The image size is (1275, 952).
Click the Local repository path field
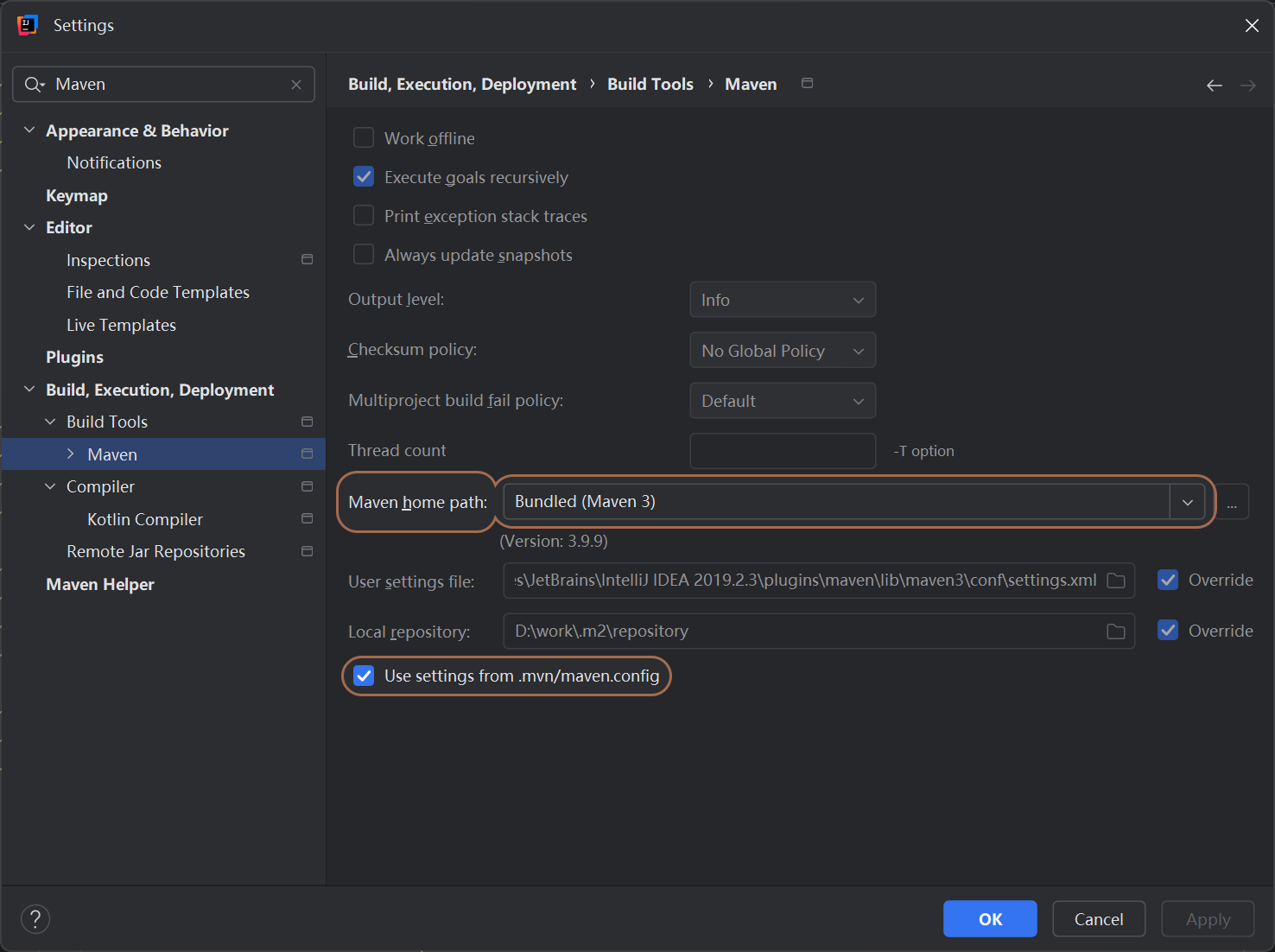[819, 631]
